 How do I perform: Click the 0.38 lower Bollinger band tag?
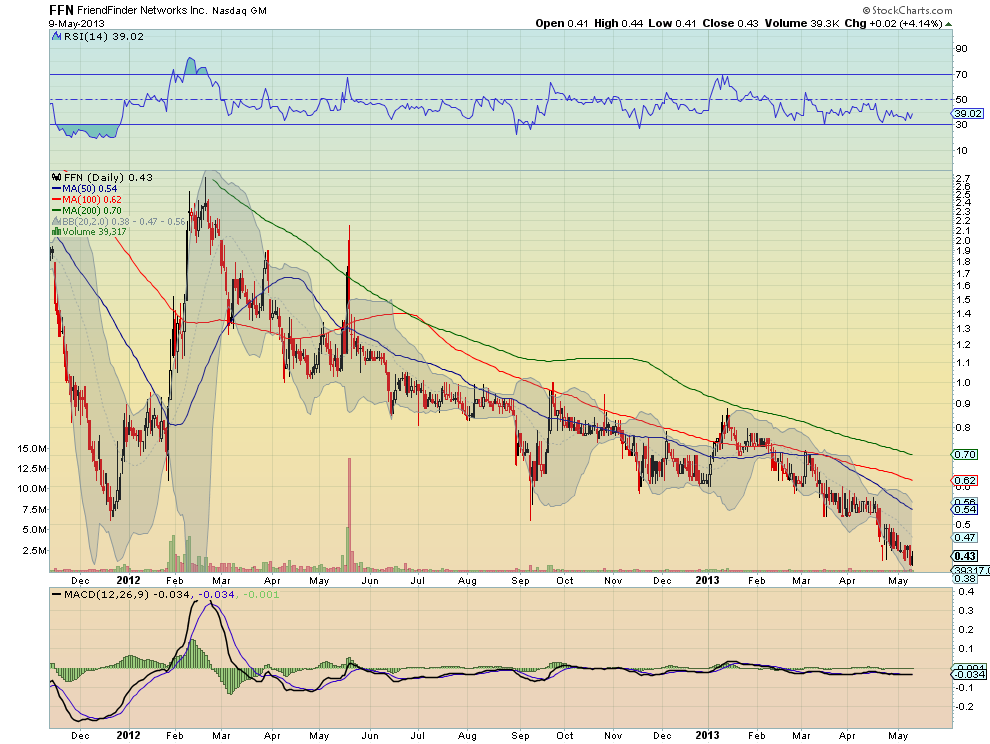965,579
